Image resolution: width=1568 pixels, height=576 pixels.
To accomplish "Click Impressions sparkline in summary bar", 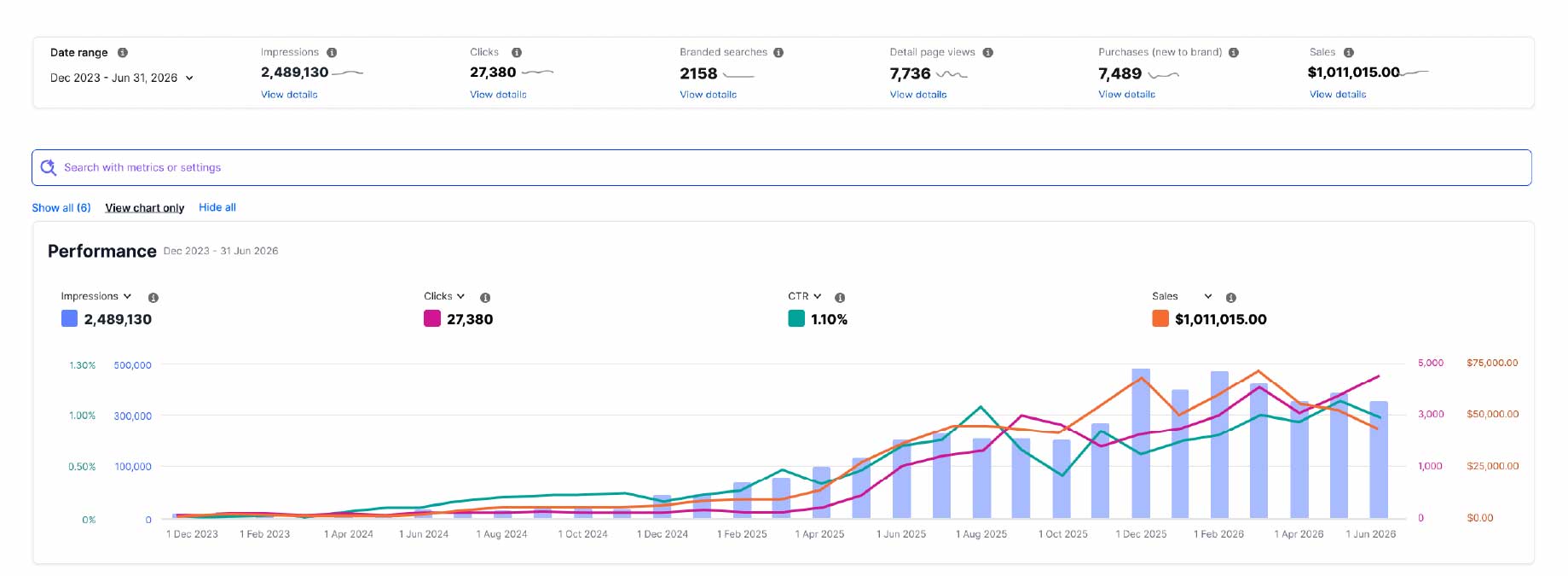I will click(348, 73).
